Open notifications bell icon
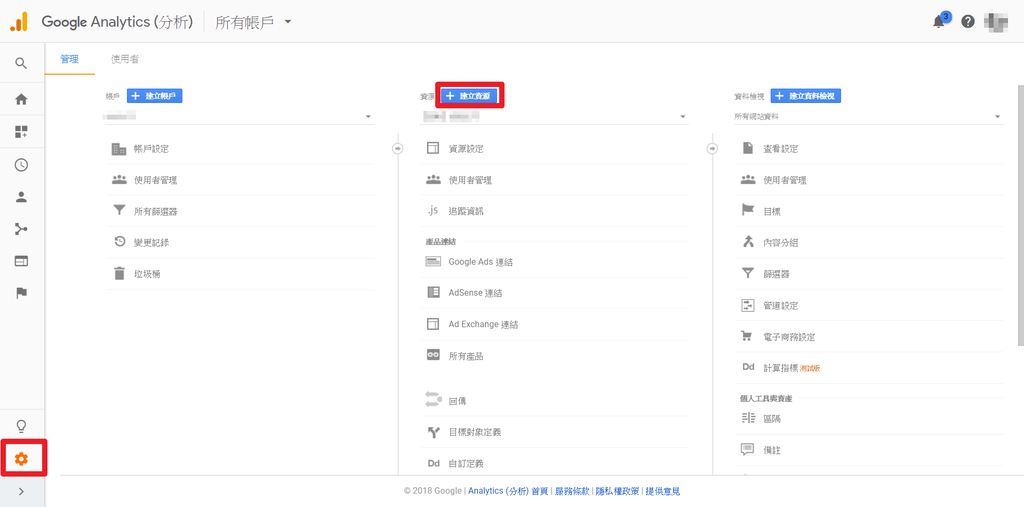This screenshot has height=507, width=1024. tap(939, 22)
